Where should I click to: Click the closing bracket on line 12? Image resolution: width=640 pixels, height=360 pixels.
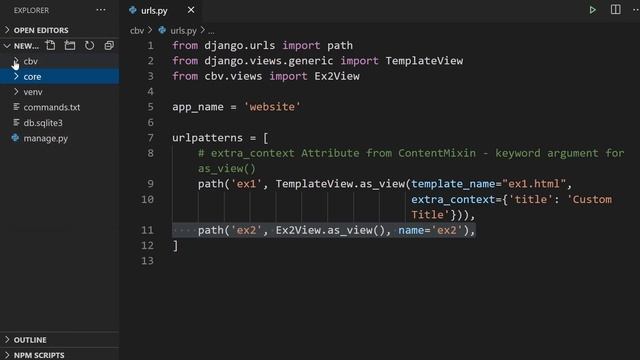[x=175, y=245]
